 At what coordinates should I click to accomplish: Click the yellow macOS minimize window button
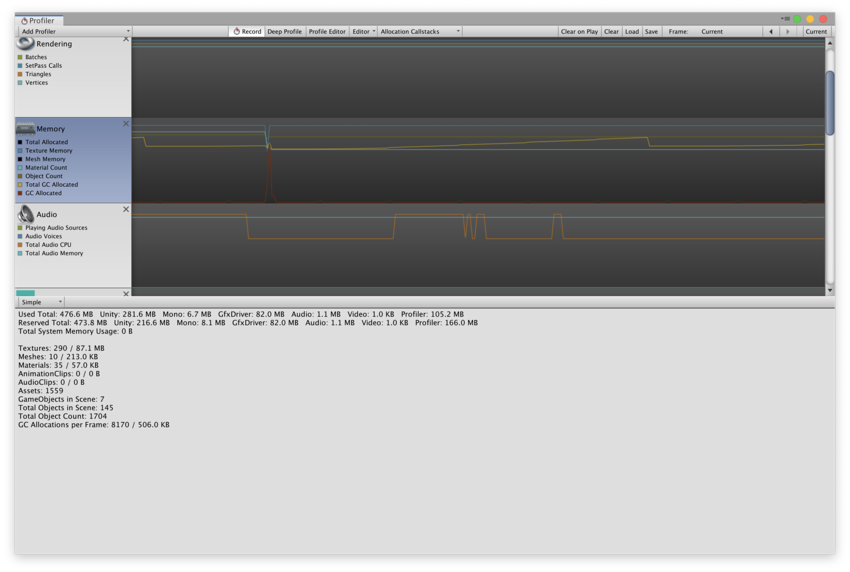point(810,19)
